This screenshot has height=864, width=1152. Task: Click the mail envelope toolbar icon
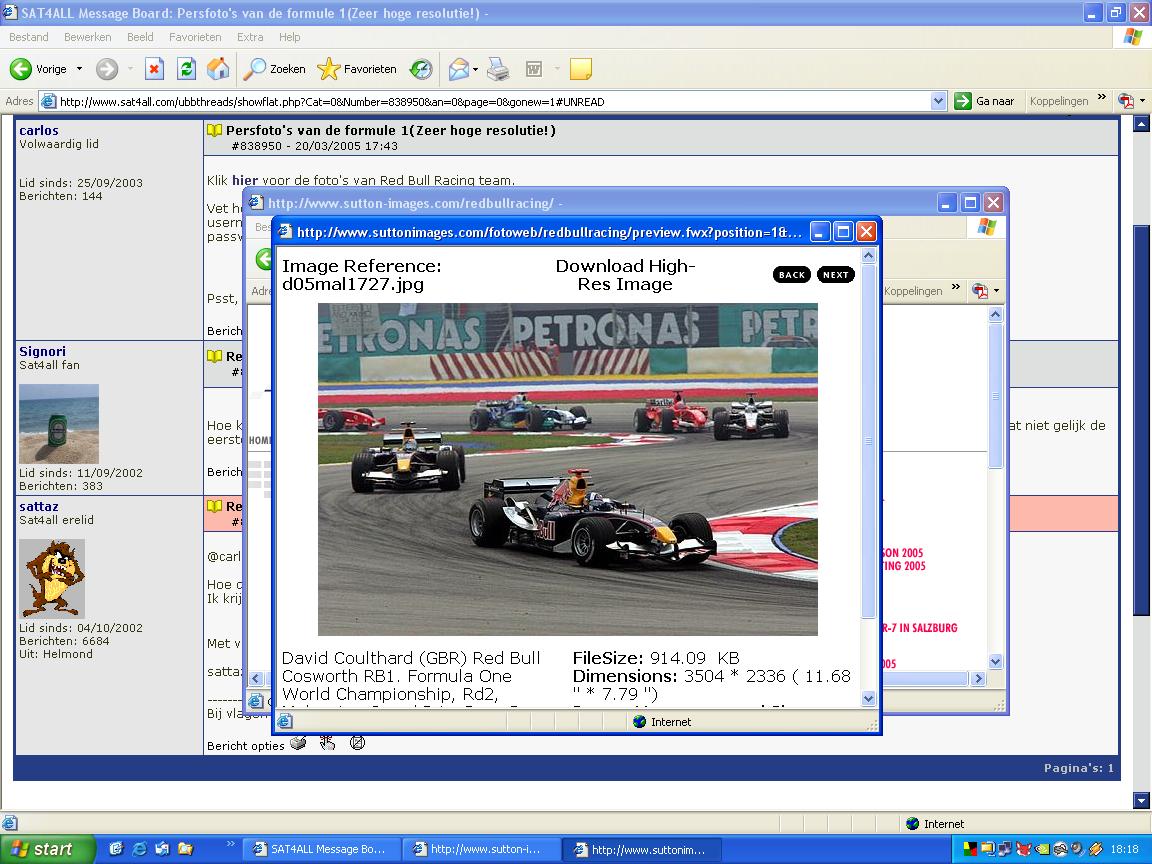pos(458,69)
